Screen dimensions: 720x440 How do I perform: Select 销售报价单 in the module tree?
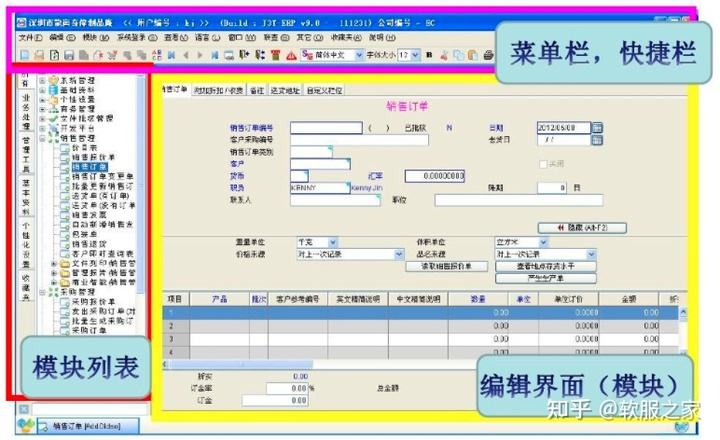(x=93, y=157)
